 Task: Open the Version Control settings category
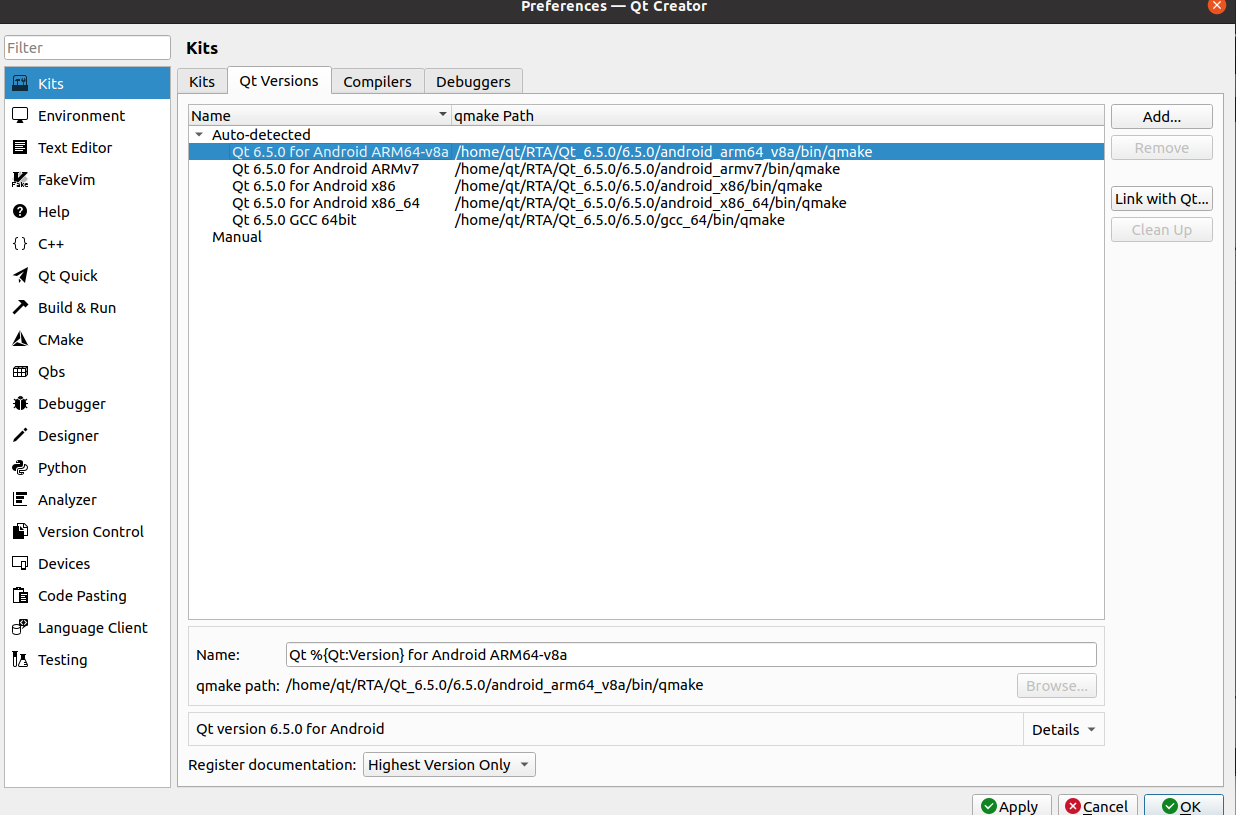point(87,532)
